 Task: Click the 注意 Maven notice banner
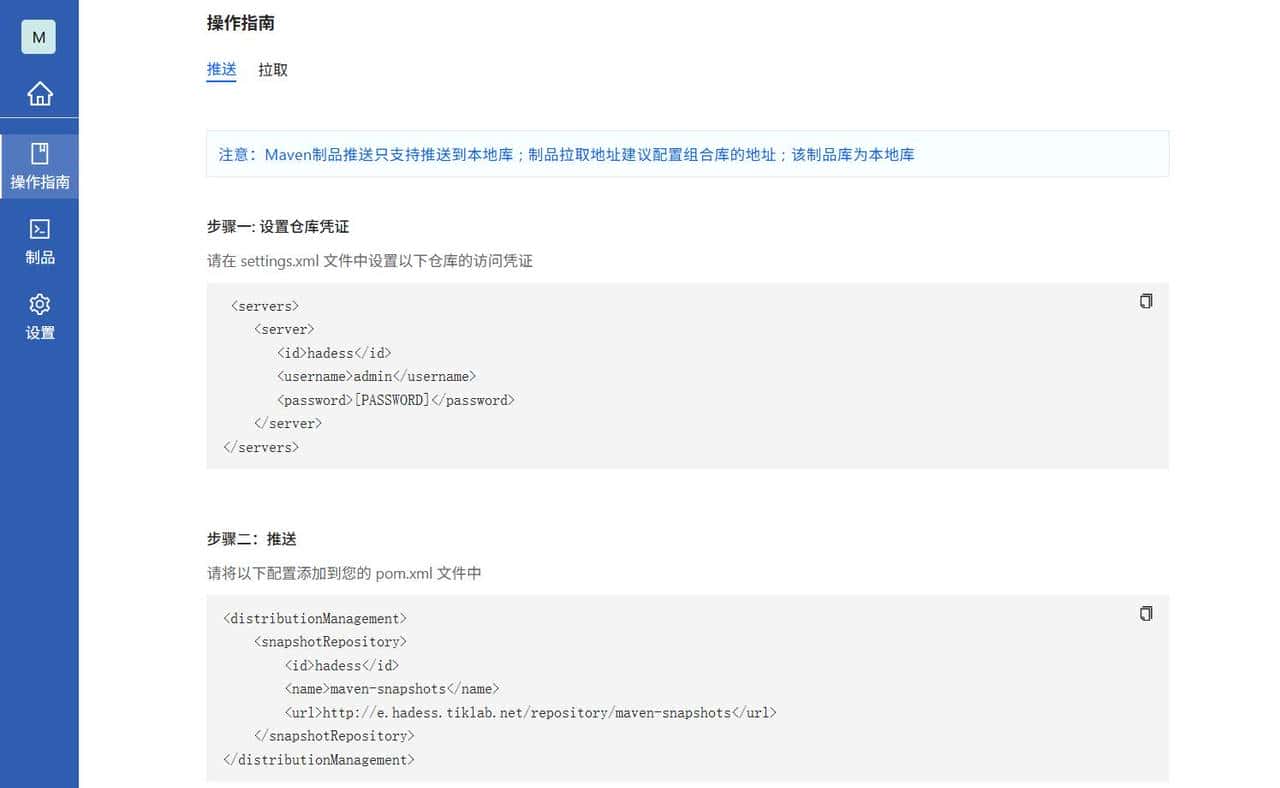coord(687,154)
